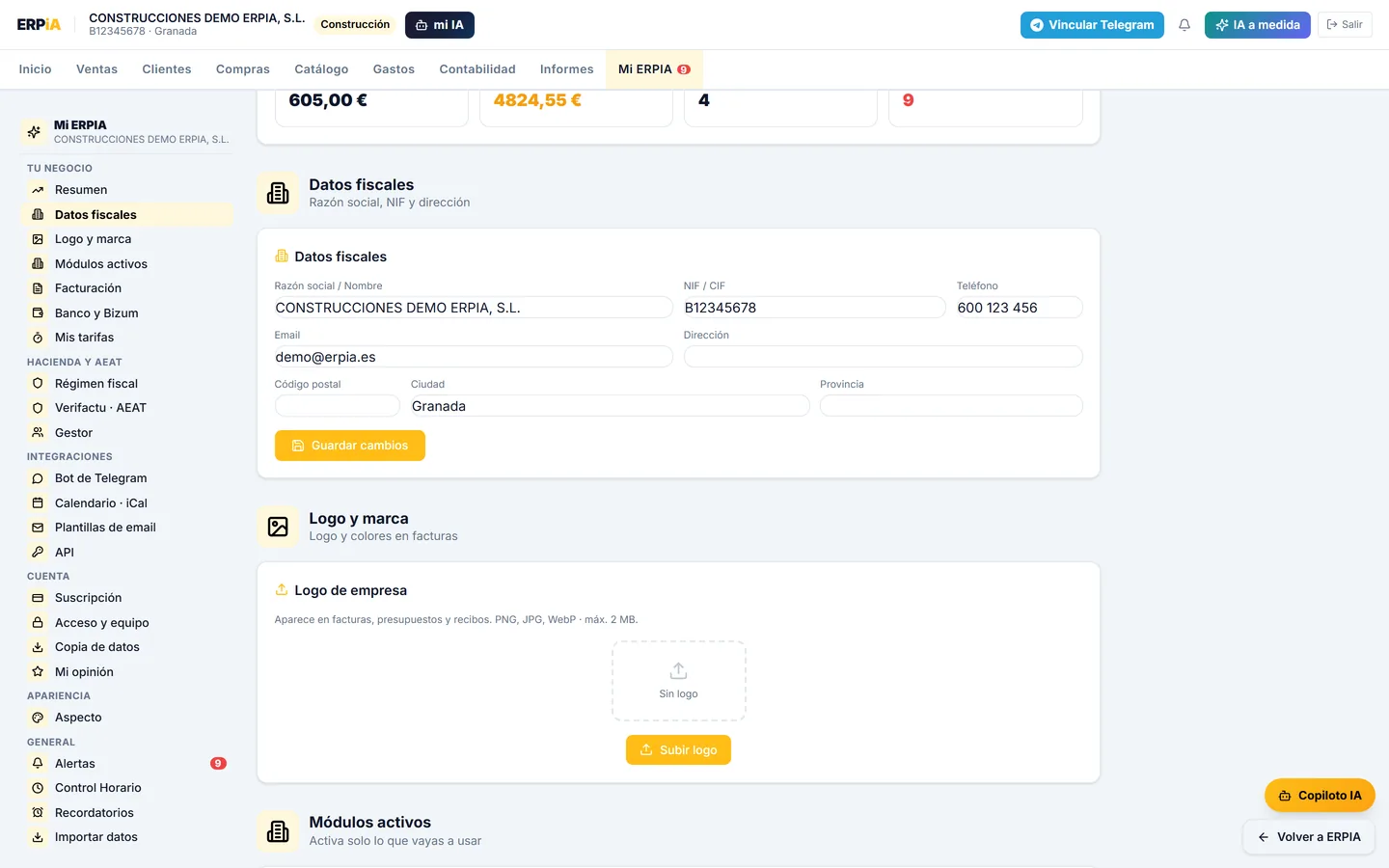Click Subir logo button

click(x=678, y=750)
